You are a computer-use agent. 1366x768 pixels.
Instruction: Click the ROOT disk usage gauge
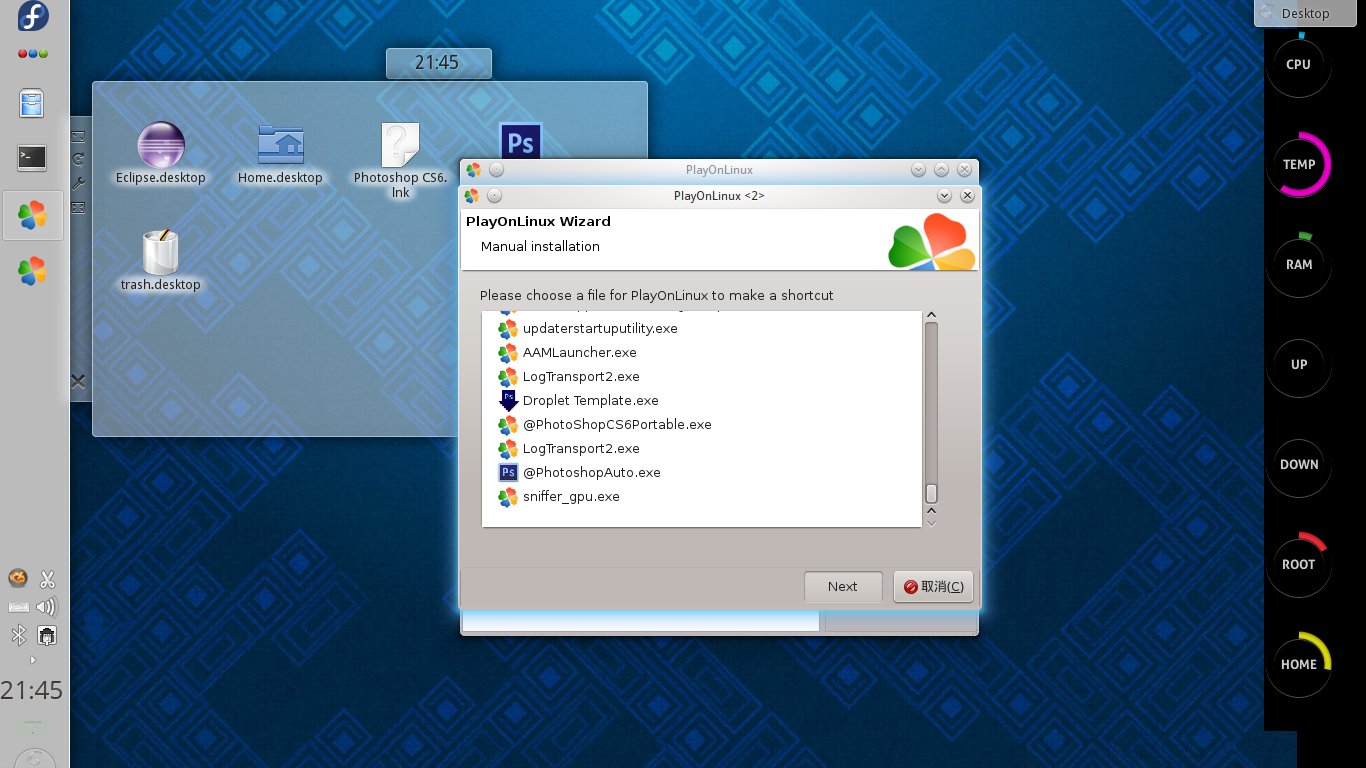(x=1299, y=564)
